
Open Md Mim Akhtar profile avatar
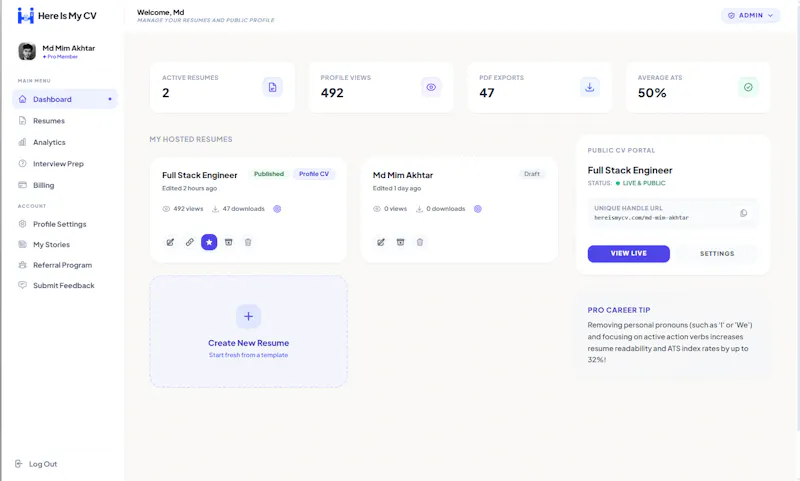coord(27,51)
